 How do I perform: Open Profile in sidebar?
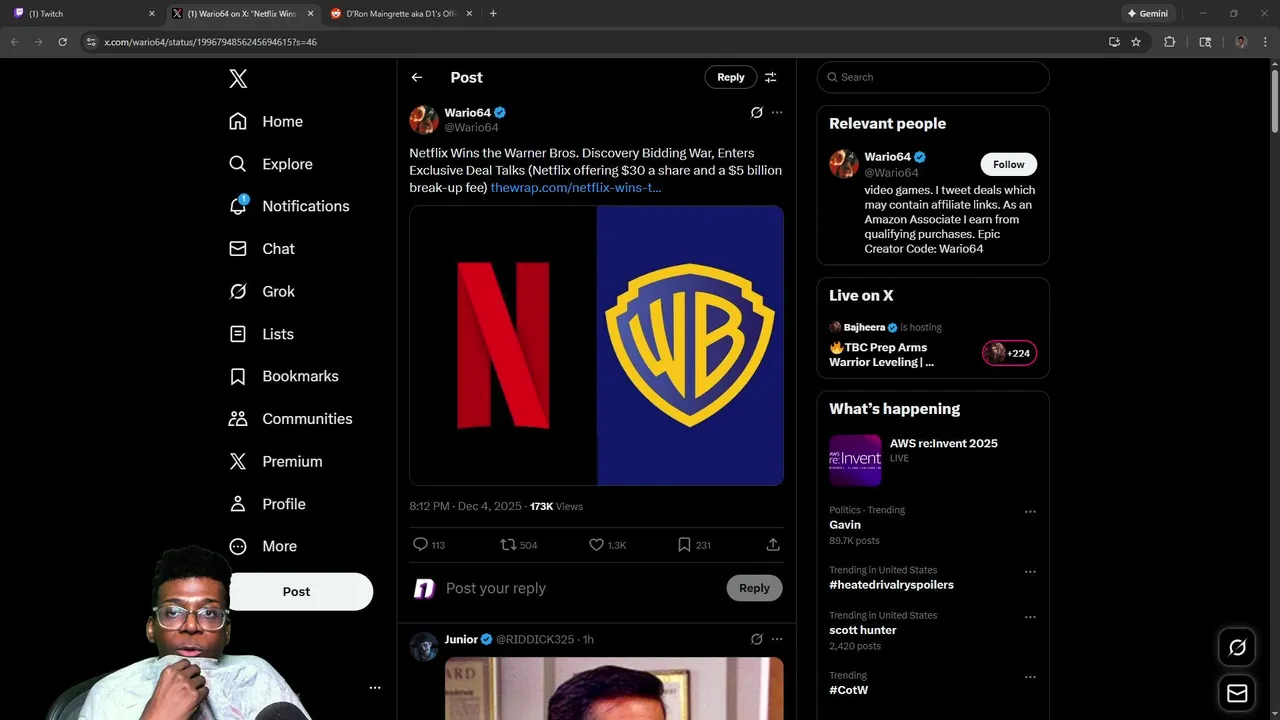tap(267, 504)
